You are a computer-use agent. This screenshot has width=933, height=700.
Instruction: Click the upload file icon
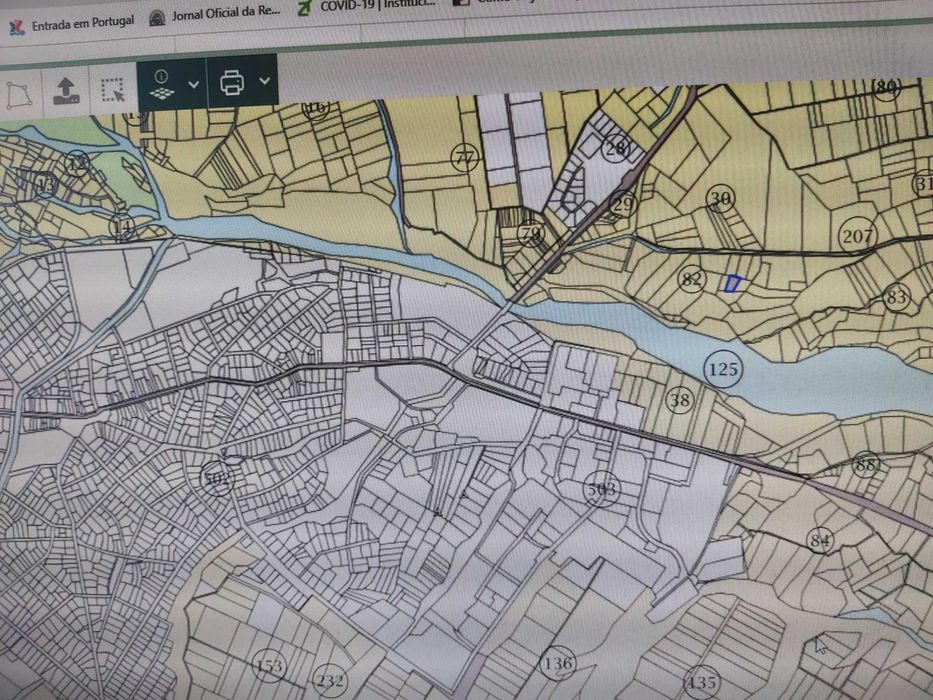pyautogui.click(x=65, y=92)
